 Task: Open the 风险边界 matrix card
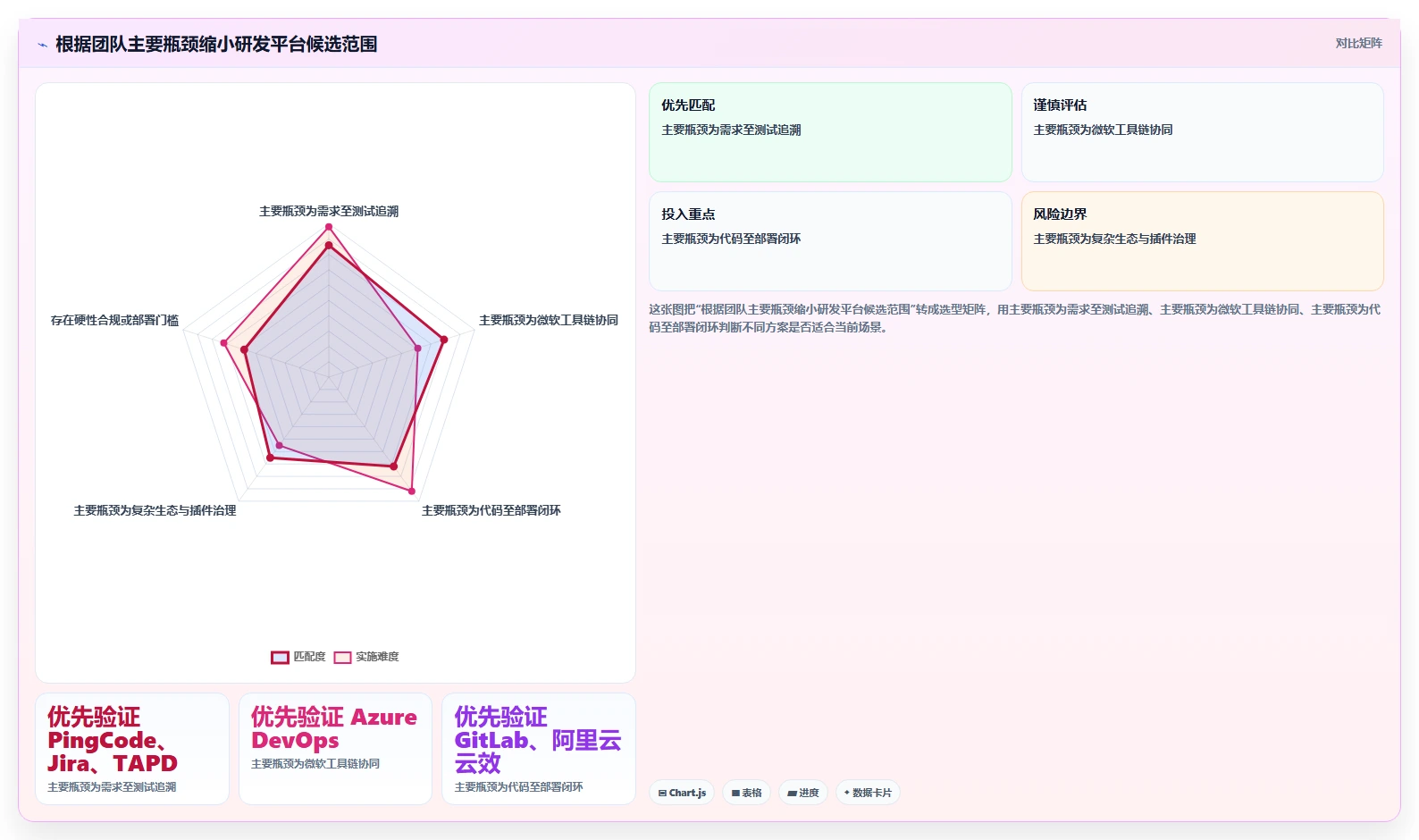1202,241
